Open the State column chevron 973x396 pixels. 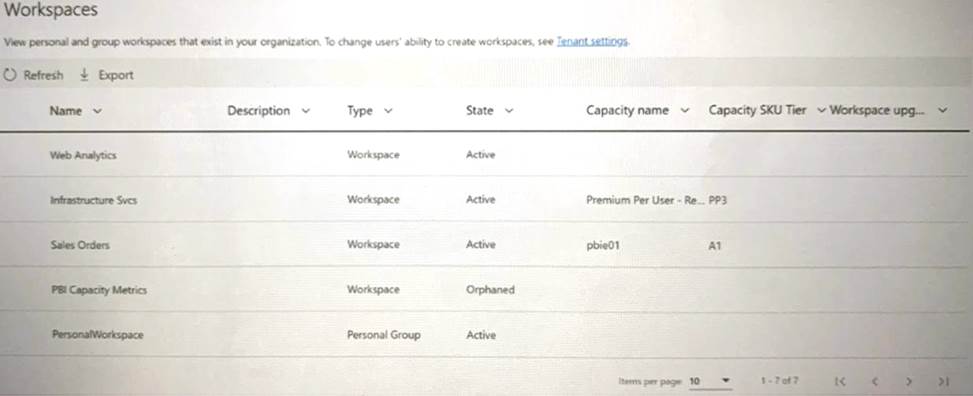click(509, 111)
